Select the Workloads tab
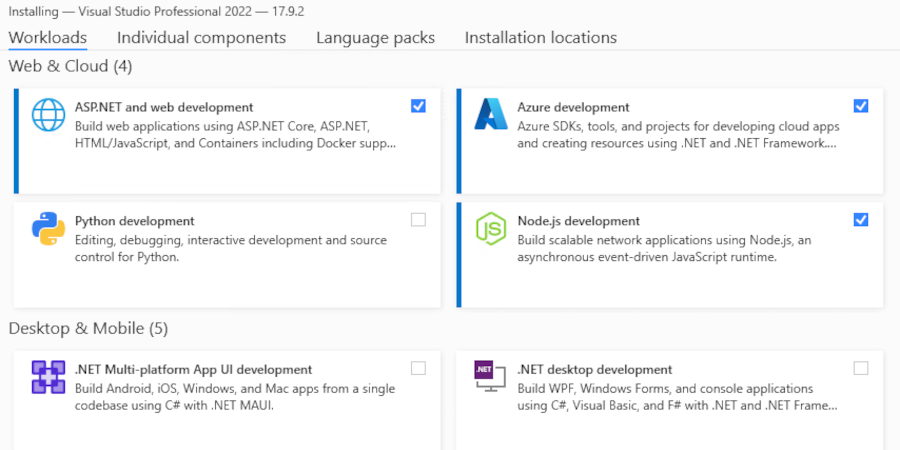This screenshot has width=900, height=450. point(47,38)
